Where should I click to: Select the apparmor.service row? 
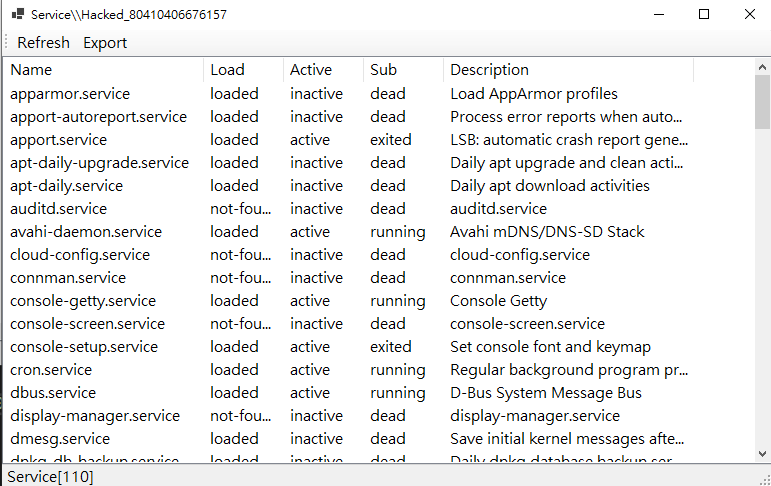(70, 94)
